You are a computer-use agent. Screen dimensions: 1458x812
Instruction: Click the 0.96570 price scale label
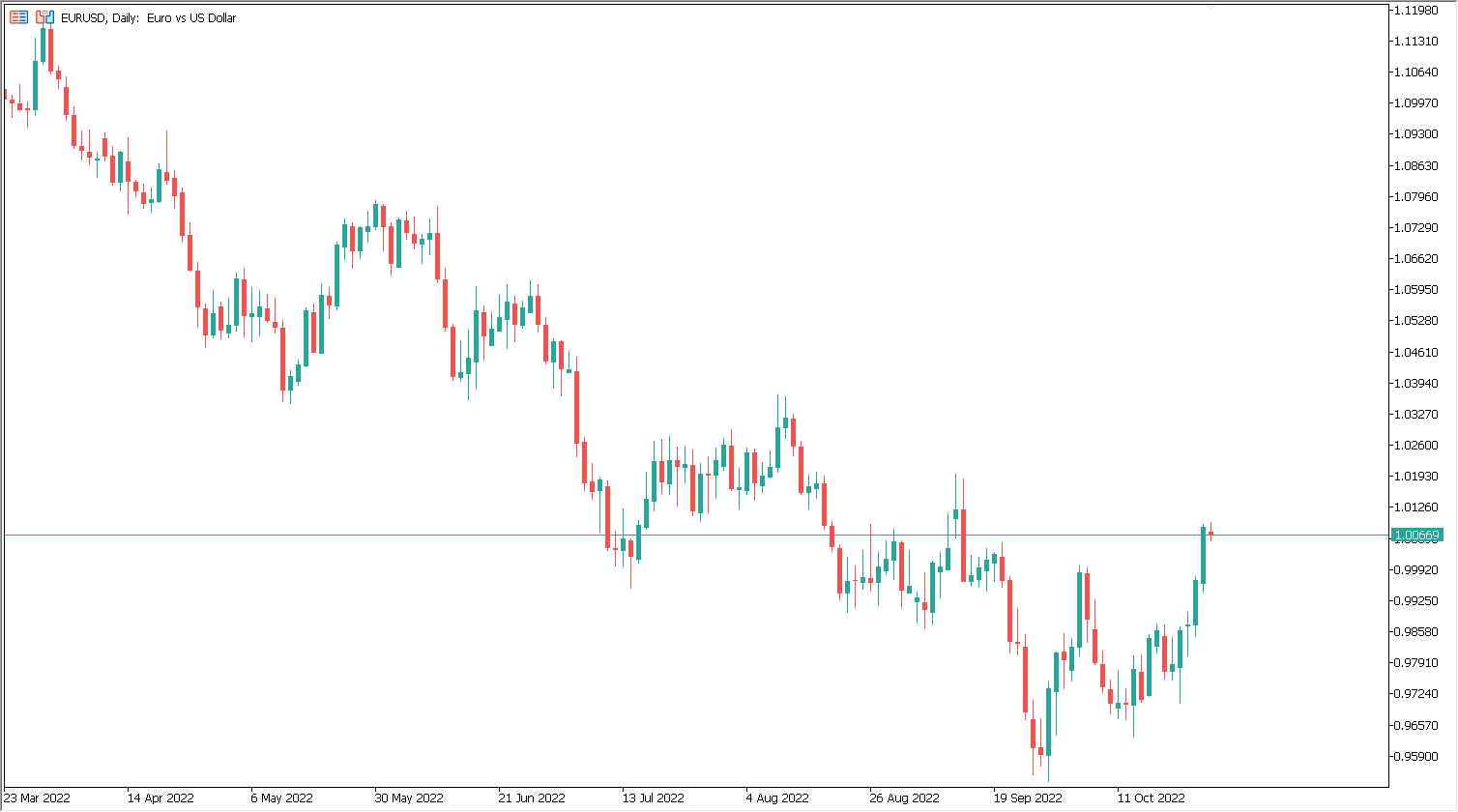point(1417,725)
